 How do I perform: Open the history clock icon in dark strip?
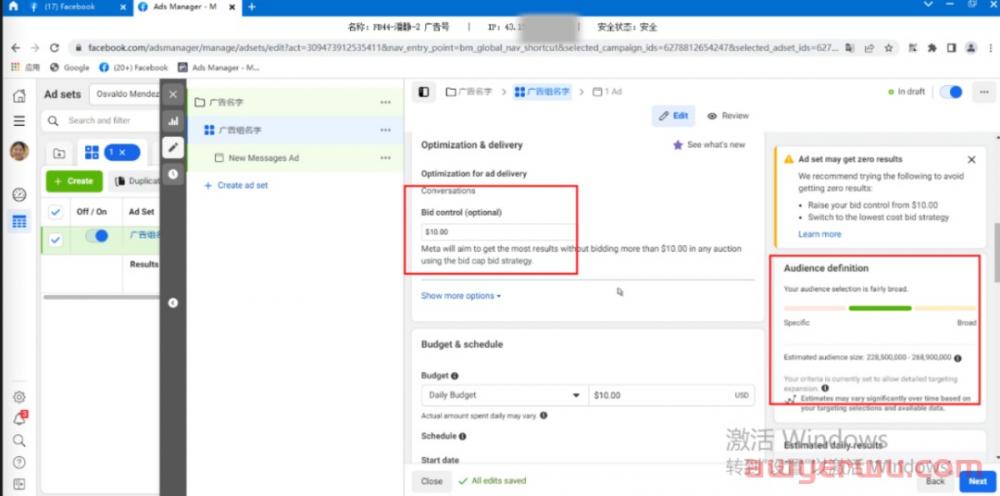coord(173,174)
